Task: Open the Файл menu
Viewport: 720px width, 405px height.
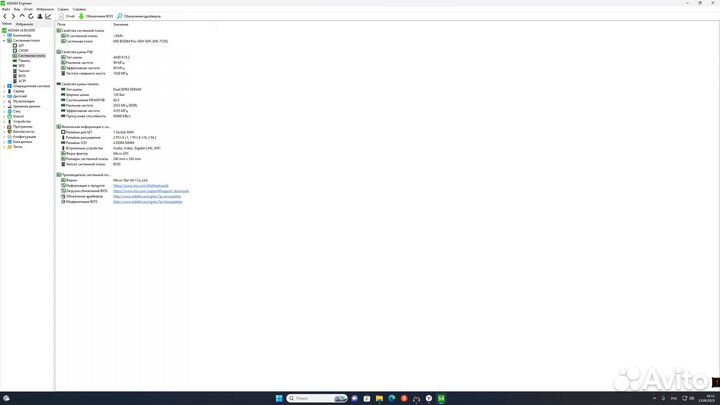Action: point(6,9)
